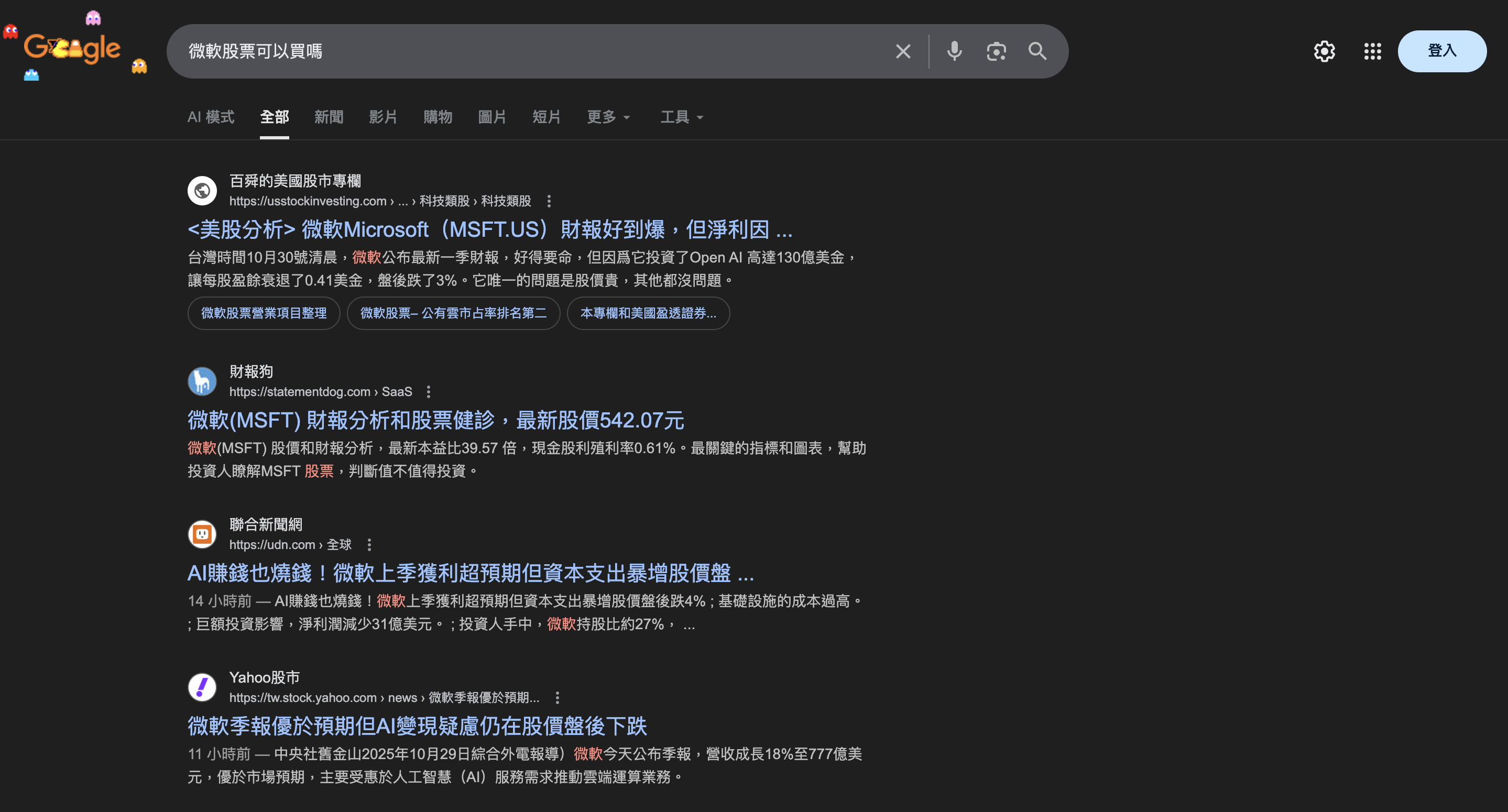Expand the 更多 dropdown menu

pos(608,117)
